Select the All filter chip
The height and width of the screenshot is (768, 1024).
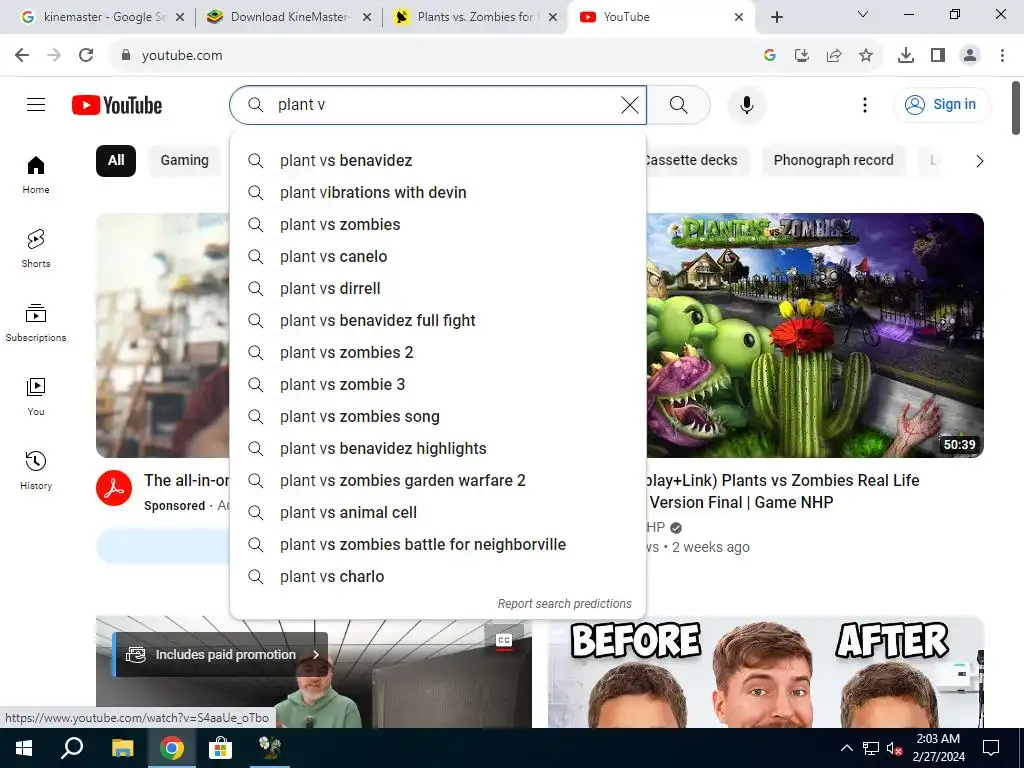coord(116,161)
